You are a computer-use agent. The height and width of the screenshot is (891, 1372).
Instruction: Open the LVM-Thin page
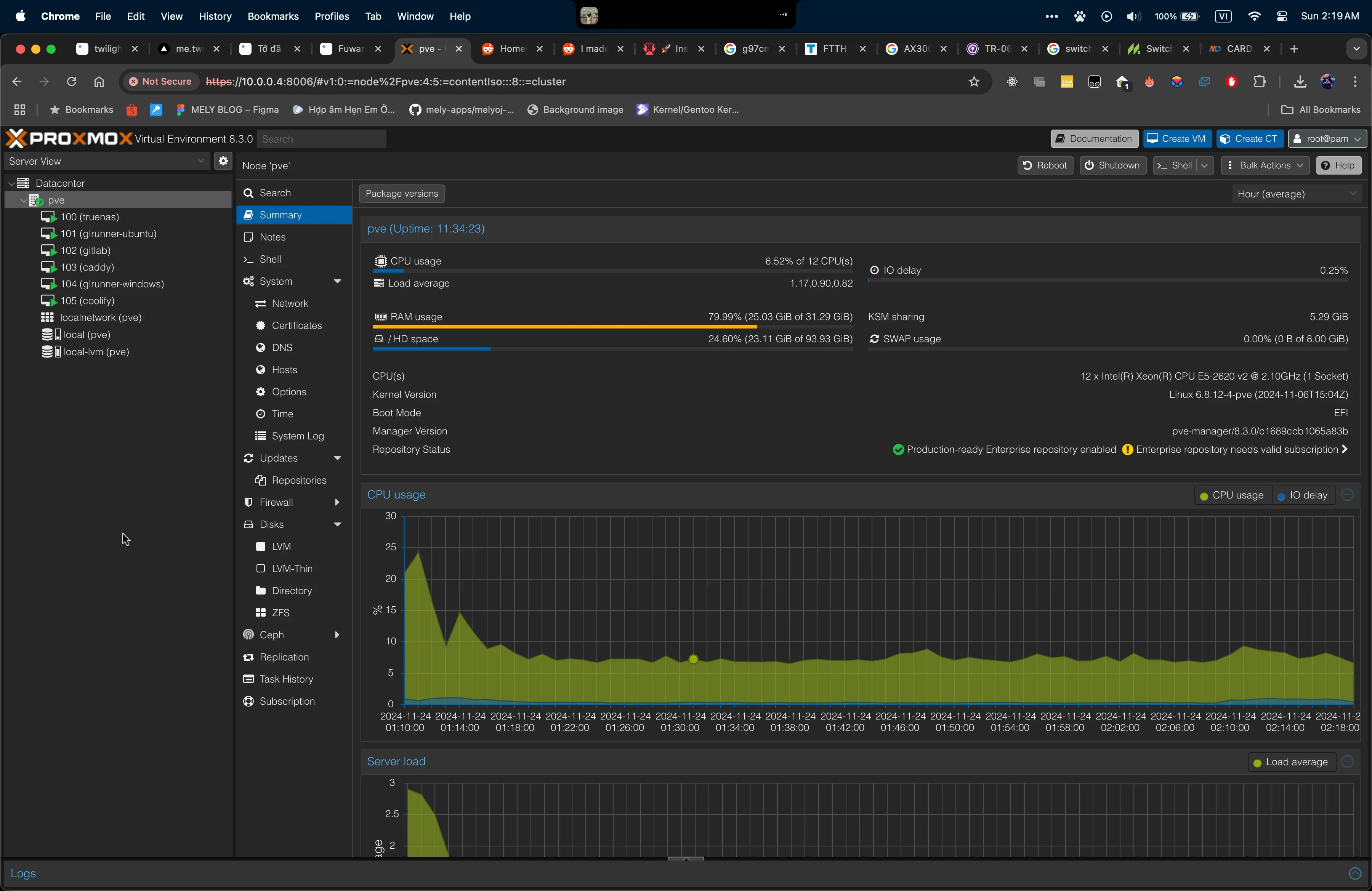tap(294, 569)
